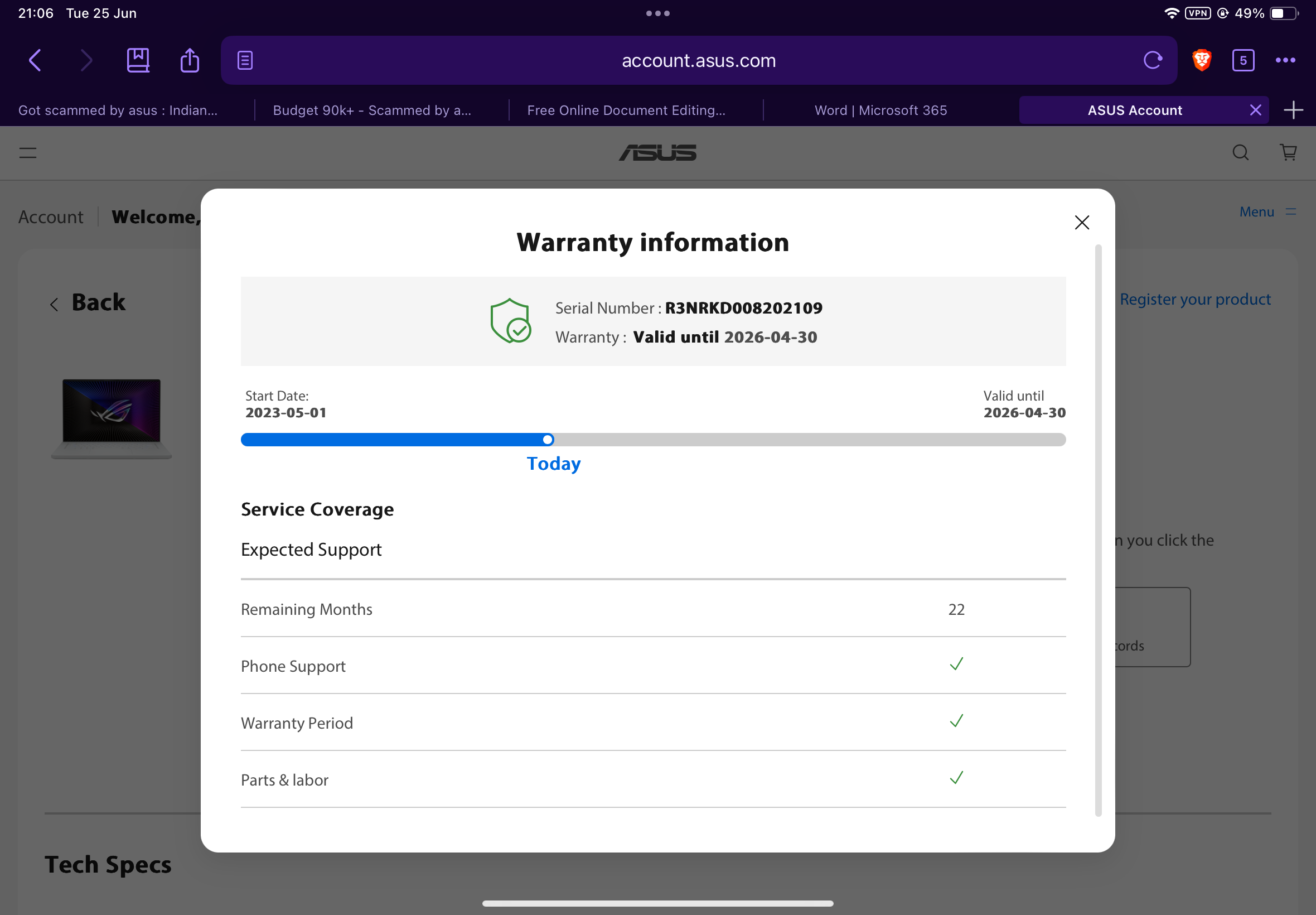
Task: Click the green warranty shield icon
Action: point(510,321)
